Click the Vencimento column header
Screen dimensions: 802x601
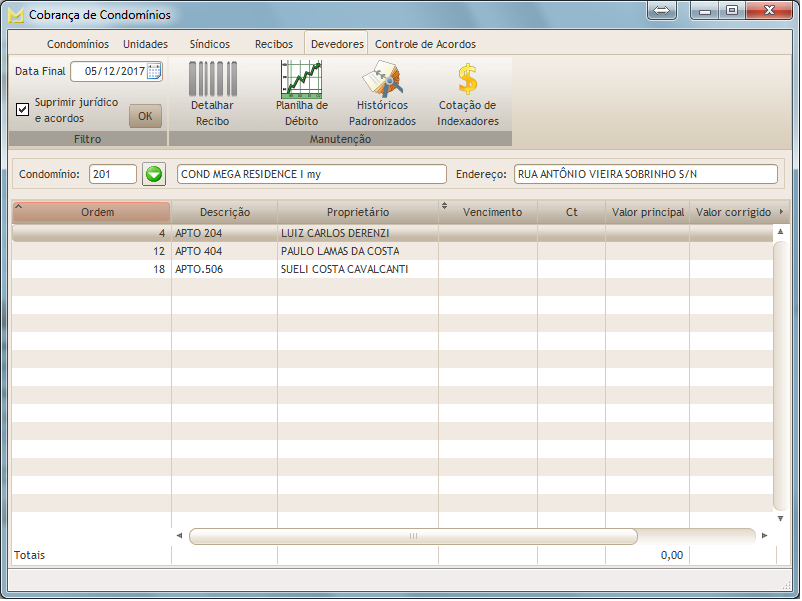(492, 212)
